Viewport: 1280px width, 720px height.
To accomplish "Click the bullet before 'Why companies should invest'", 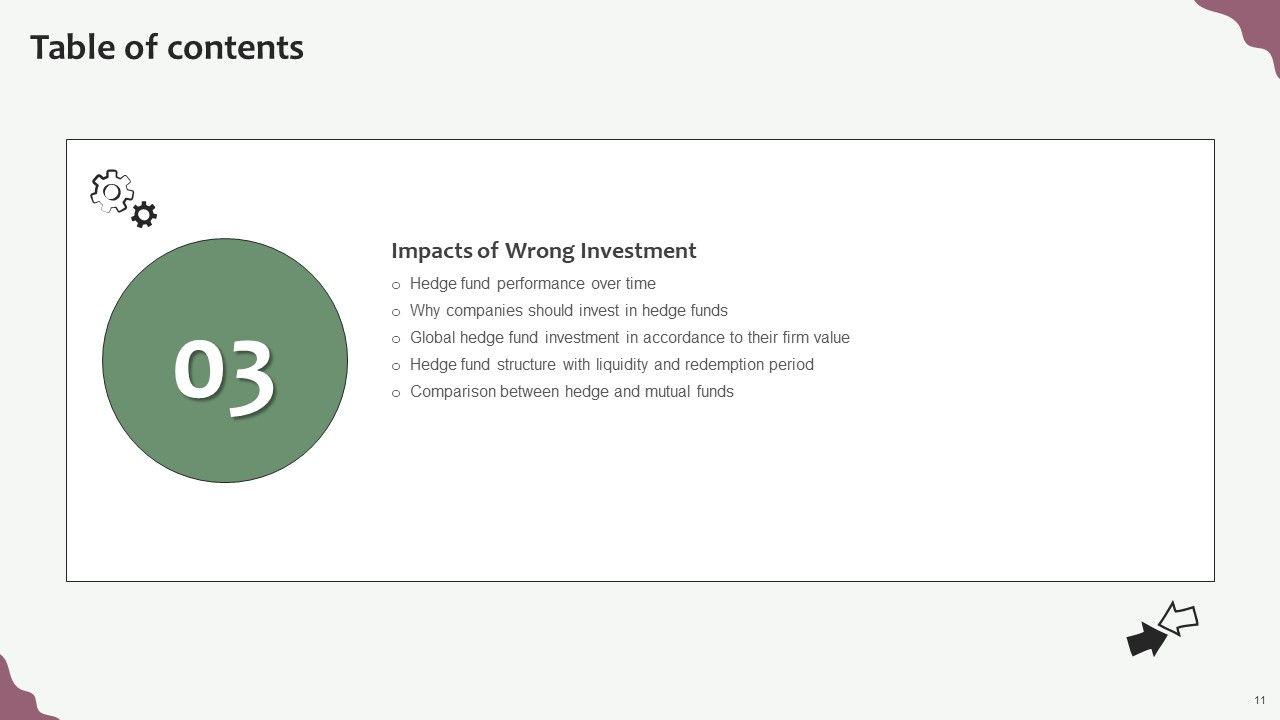I will (396, 312).
